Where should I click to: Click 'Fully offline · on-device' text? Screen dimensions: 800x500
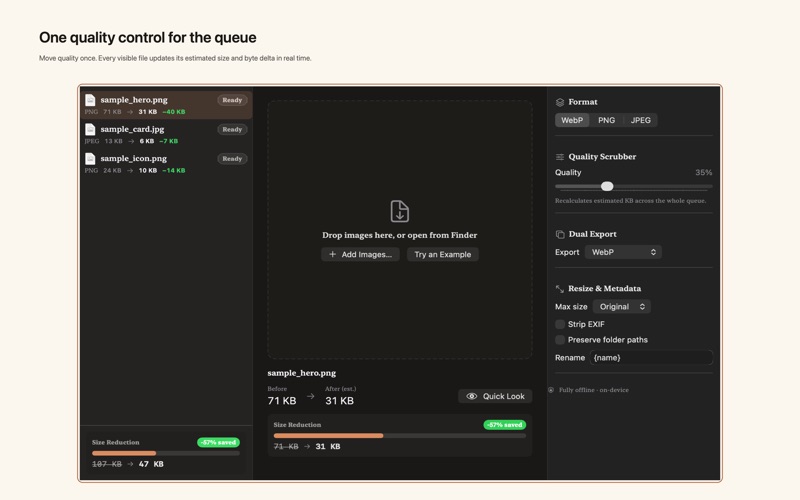click(593, 390)
